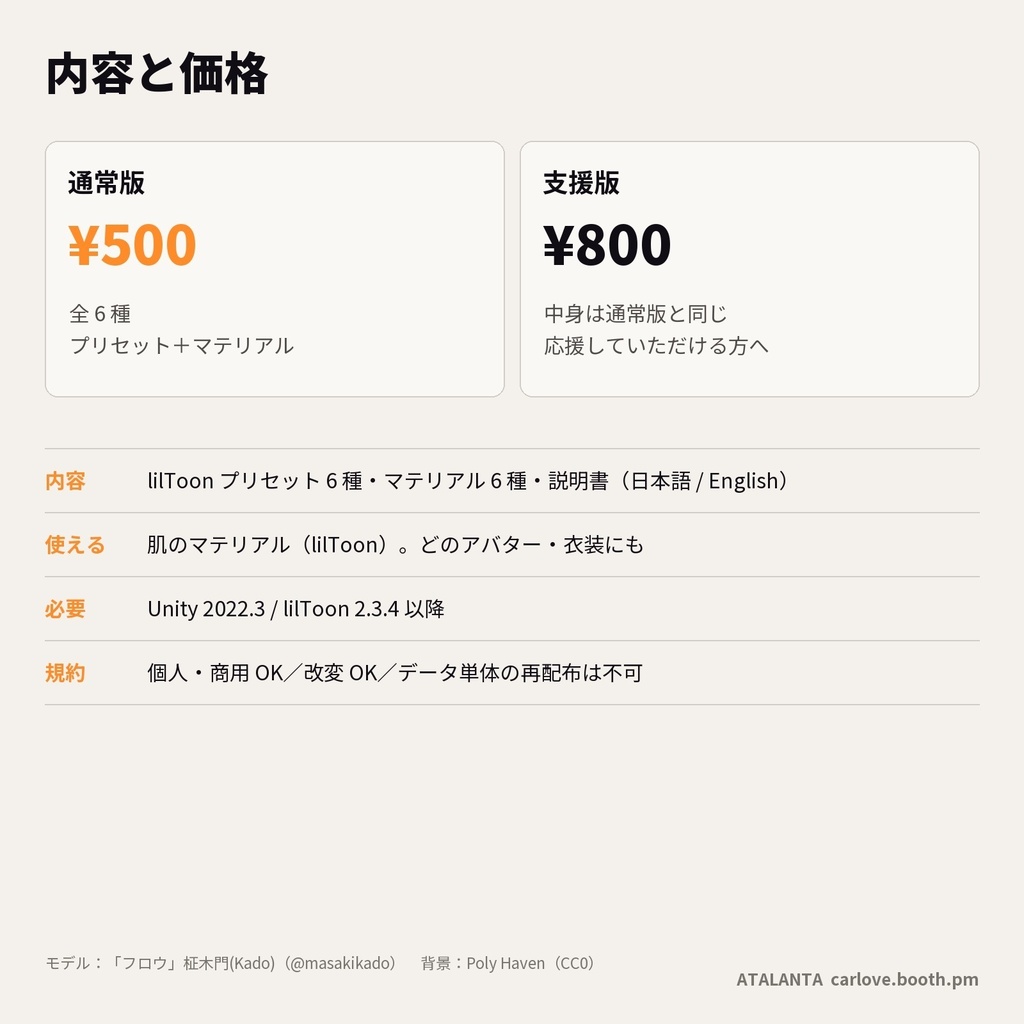Screen dimensions: 1024x1024
Task: Click the 内容と価格 heading
Action: point(157,74)
